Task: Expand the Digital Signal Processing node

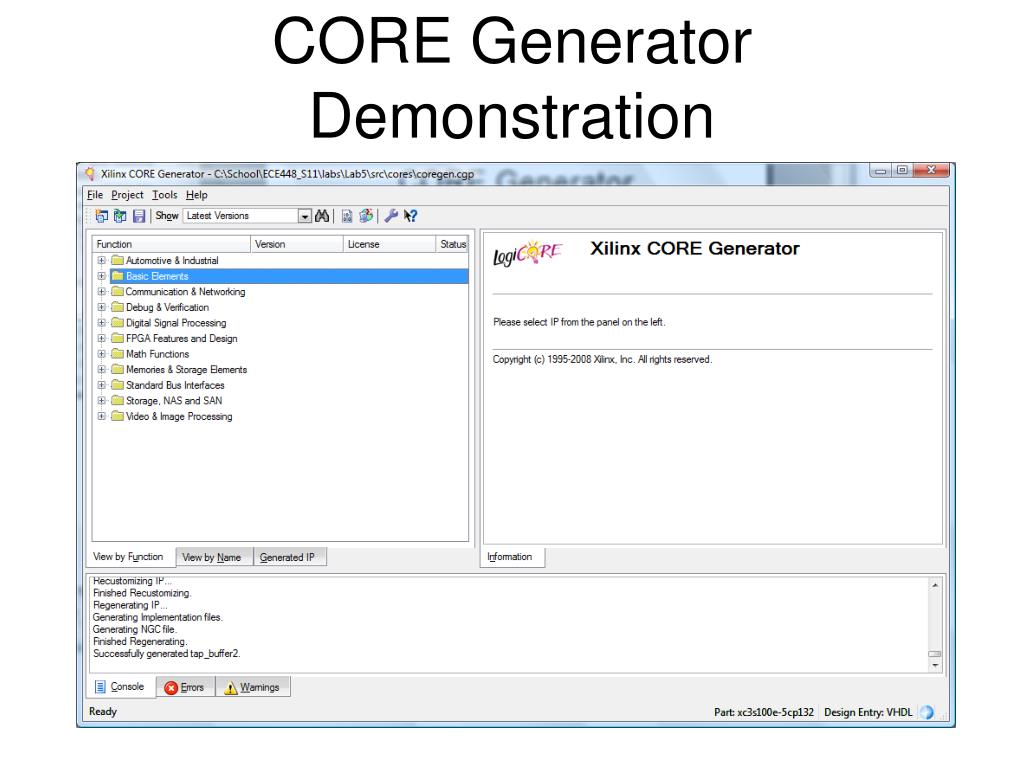Action: (x=101, y=323)
